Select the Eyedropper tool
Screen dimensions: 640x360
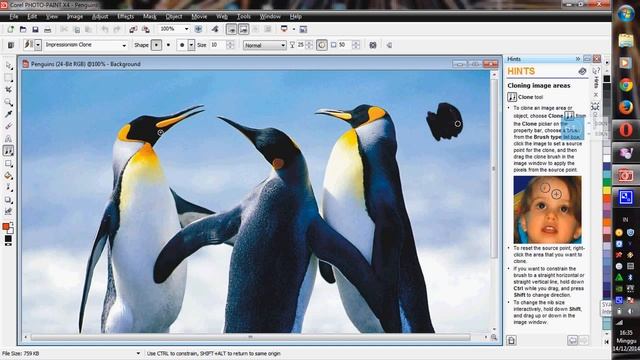click(x=9, y=114)
